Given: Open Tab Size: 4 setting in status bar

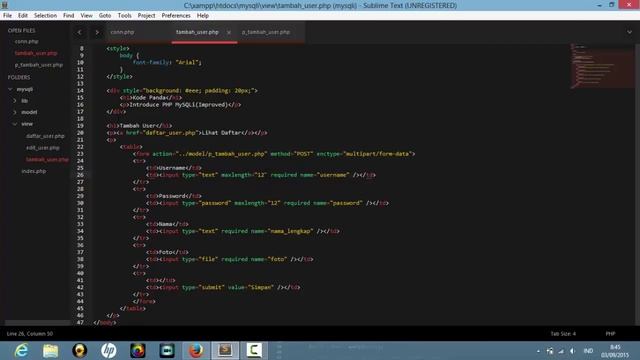Looking at the screenshot, I should pyautogui.click(x=563, y=334).
